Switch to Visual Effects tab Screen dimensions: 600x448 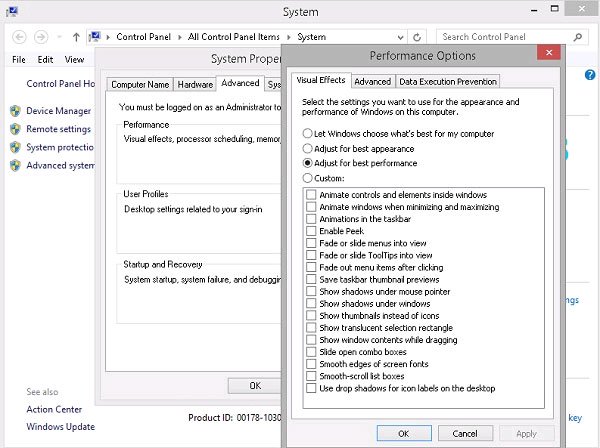click(321, 80)
